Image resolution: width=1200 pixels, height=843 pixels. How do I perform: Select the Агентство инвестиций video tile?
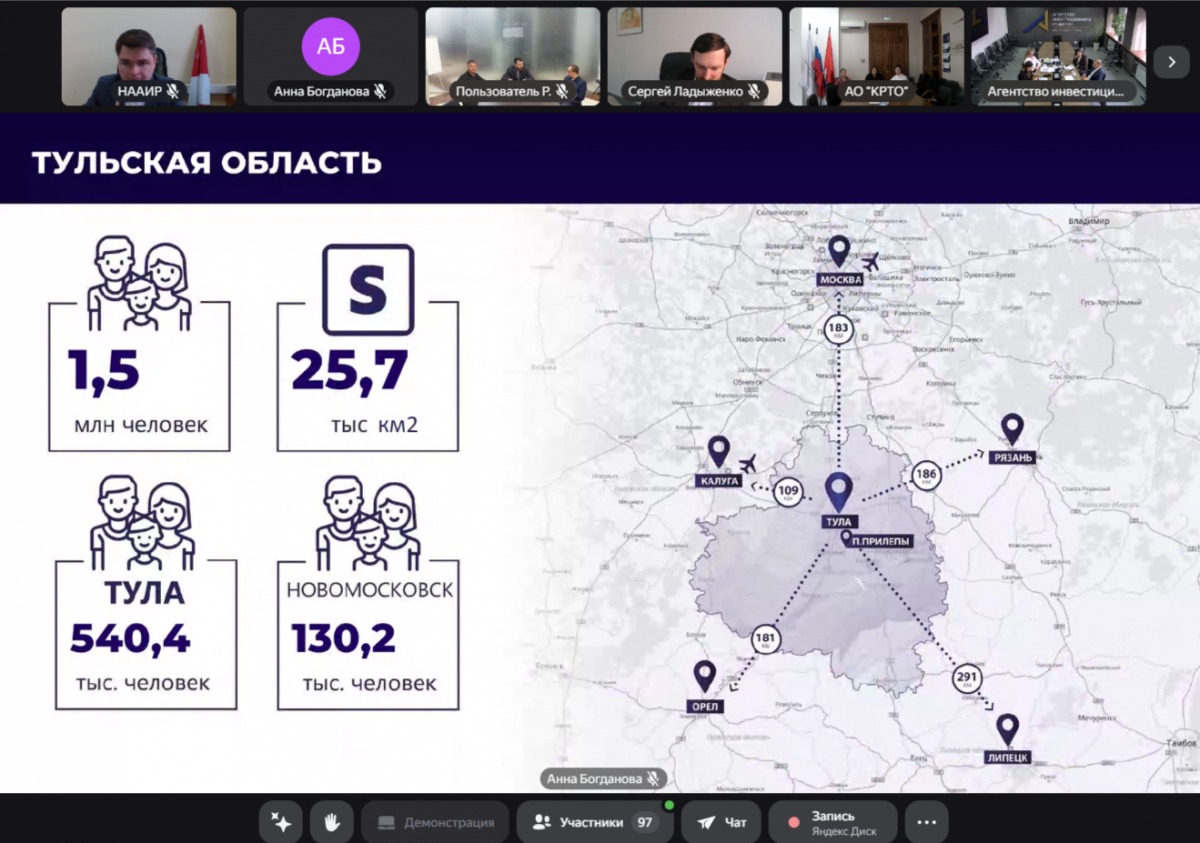(x=1058, y=56)
